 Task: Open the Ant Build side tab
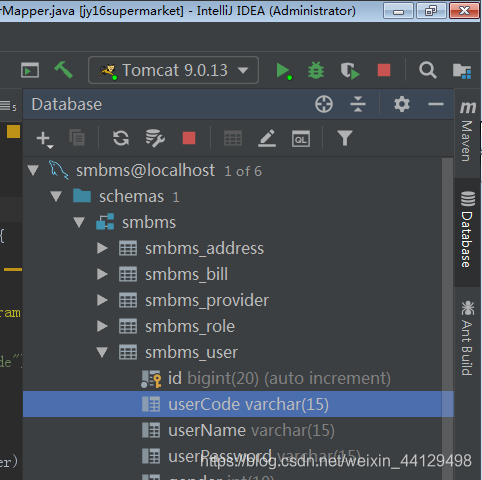tap(468, 339)
